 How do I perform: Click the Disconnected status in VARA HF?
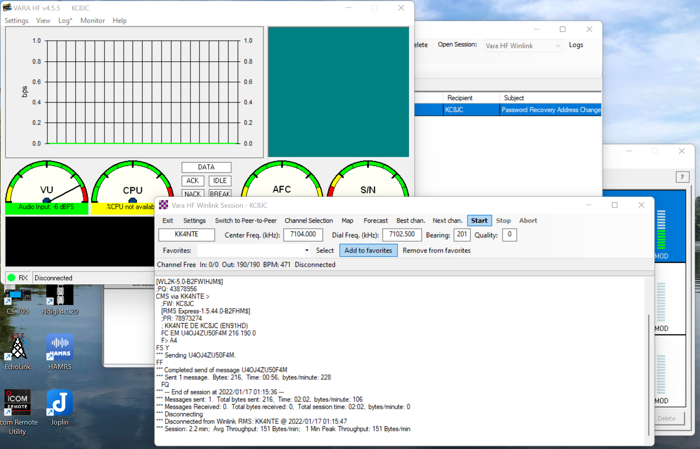click(x=53, y=278)
